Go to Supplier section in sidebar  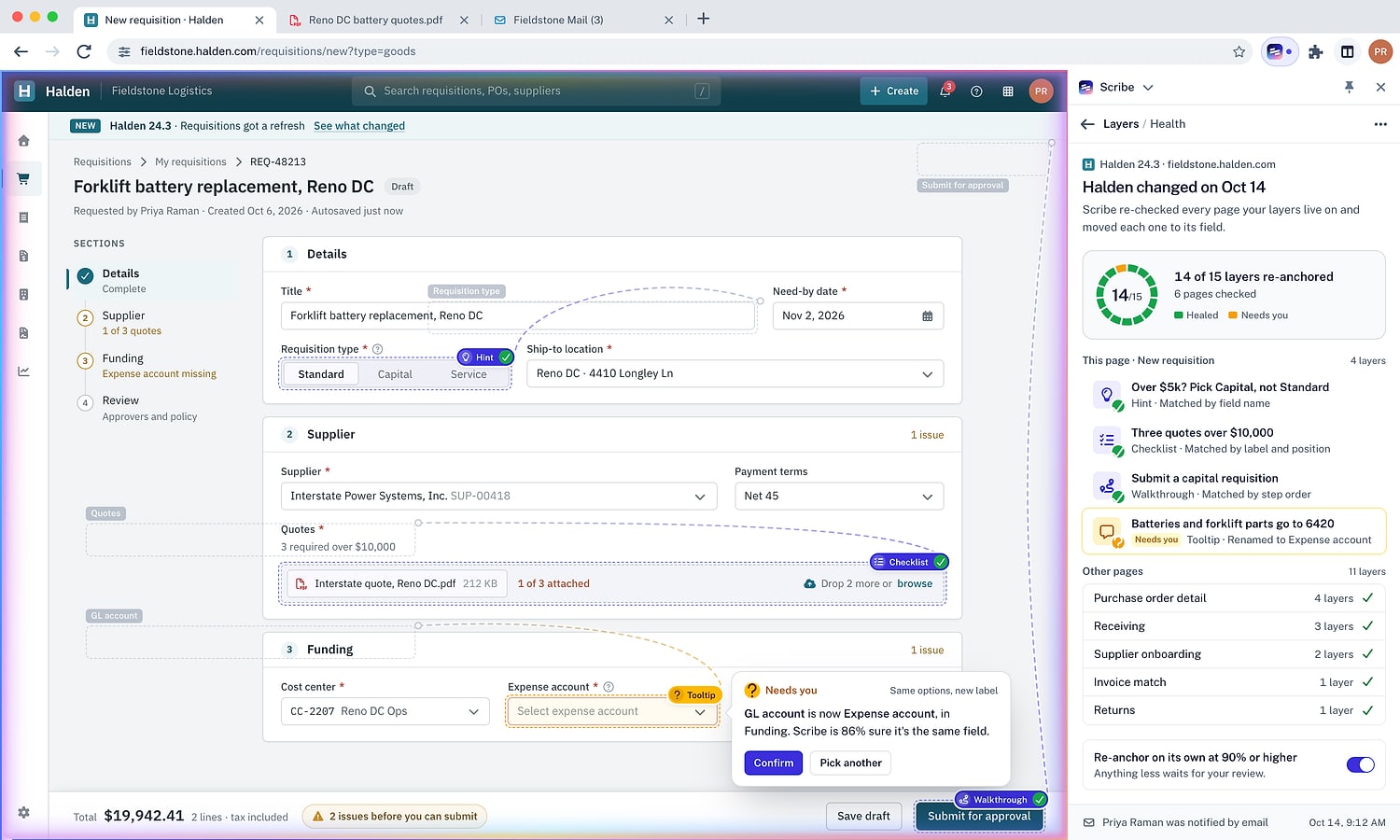click(x=149, y=323)
